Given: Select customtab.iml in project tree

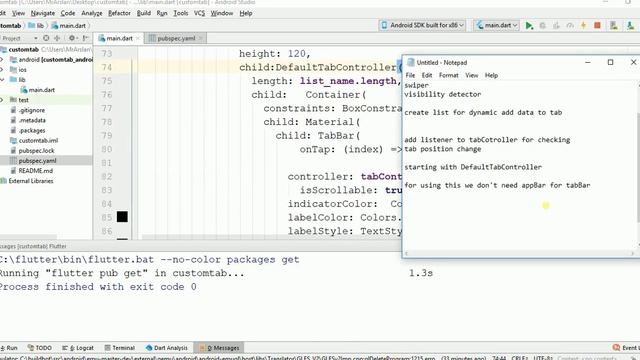Looking at the screenshot, I should [x=34, y=140].
